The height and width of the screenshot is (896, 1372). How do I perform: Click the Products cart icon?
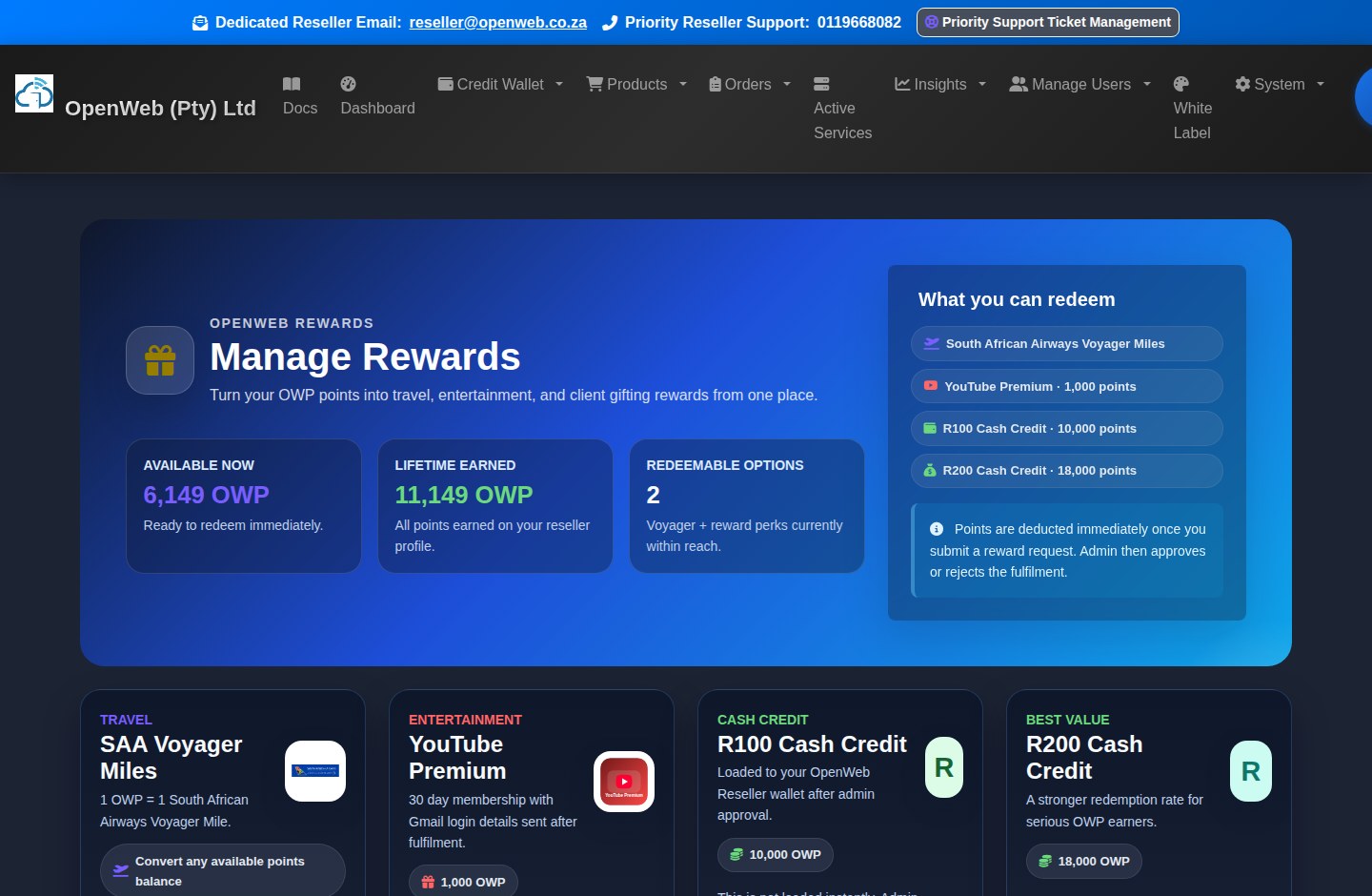click(595, 84)
